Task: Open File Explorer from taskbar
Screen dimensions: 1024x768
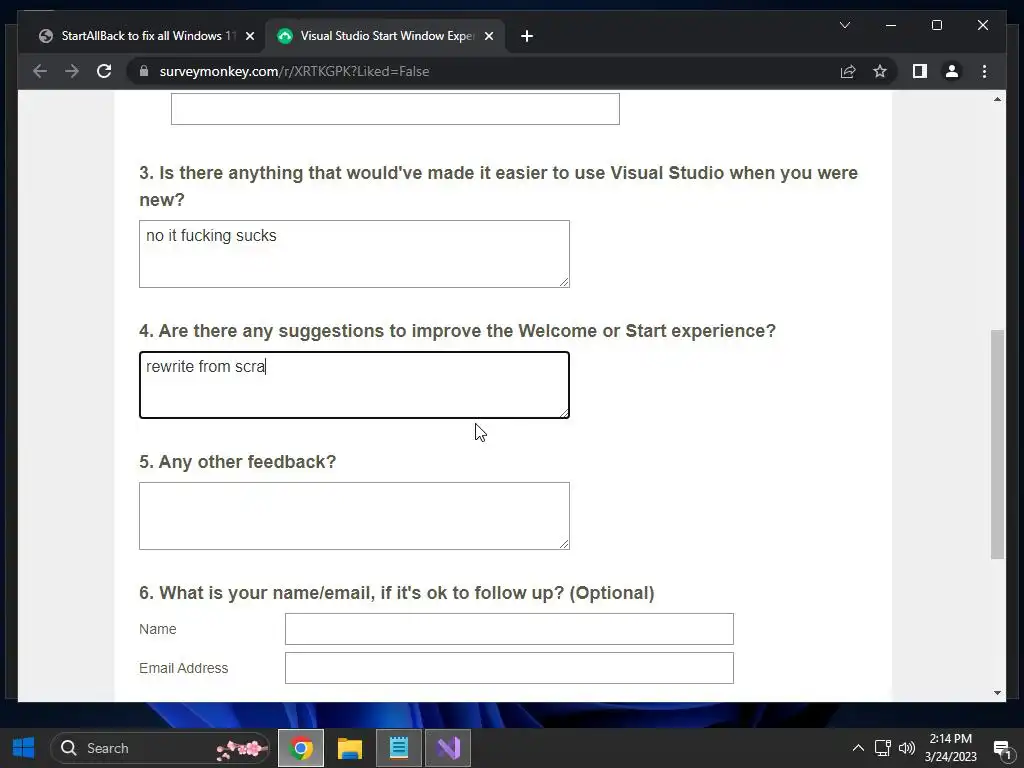Action: point(349,748)
